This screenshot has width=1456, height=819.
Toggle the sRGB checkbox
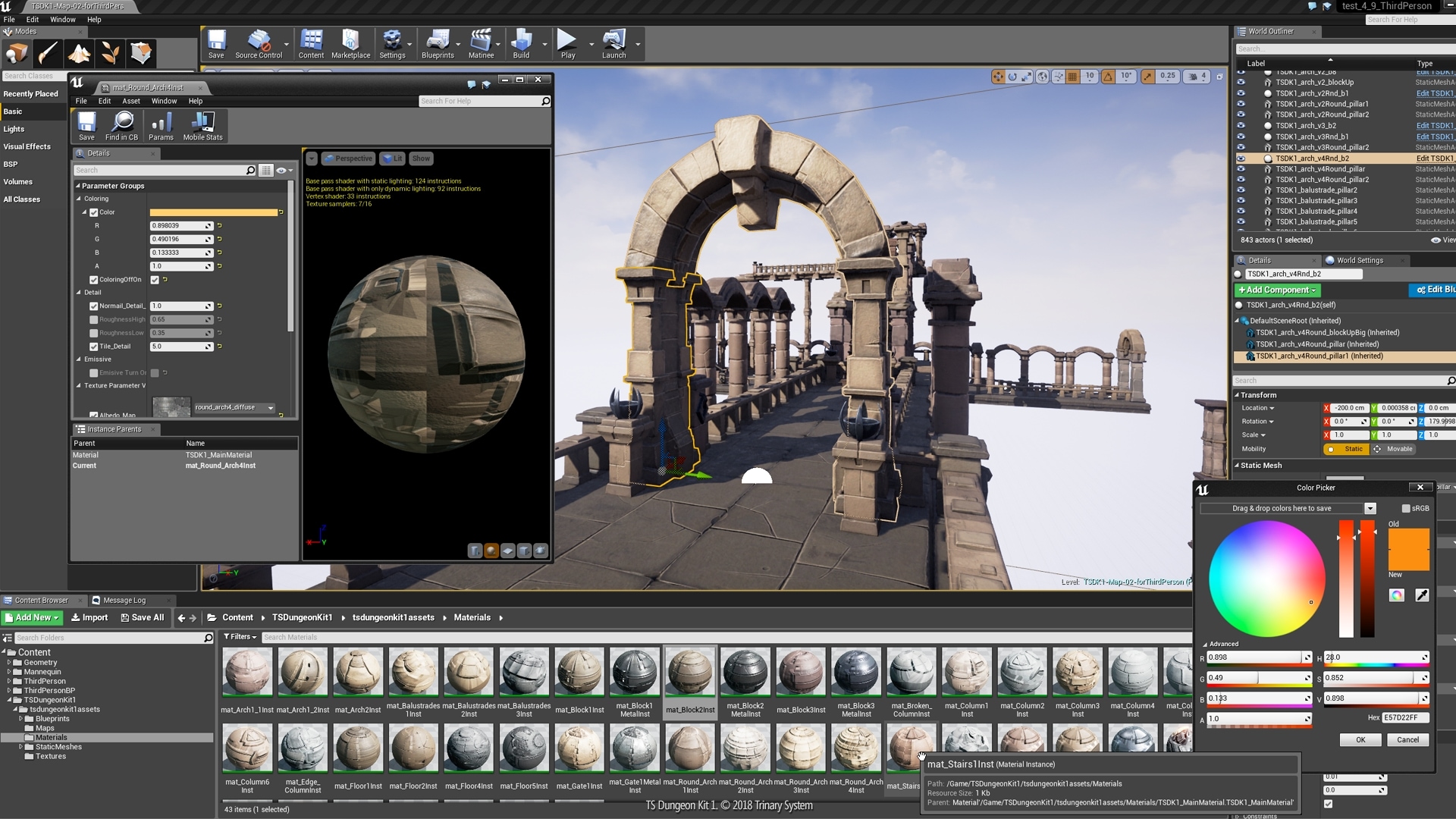click(x=1405, y=509)
